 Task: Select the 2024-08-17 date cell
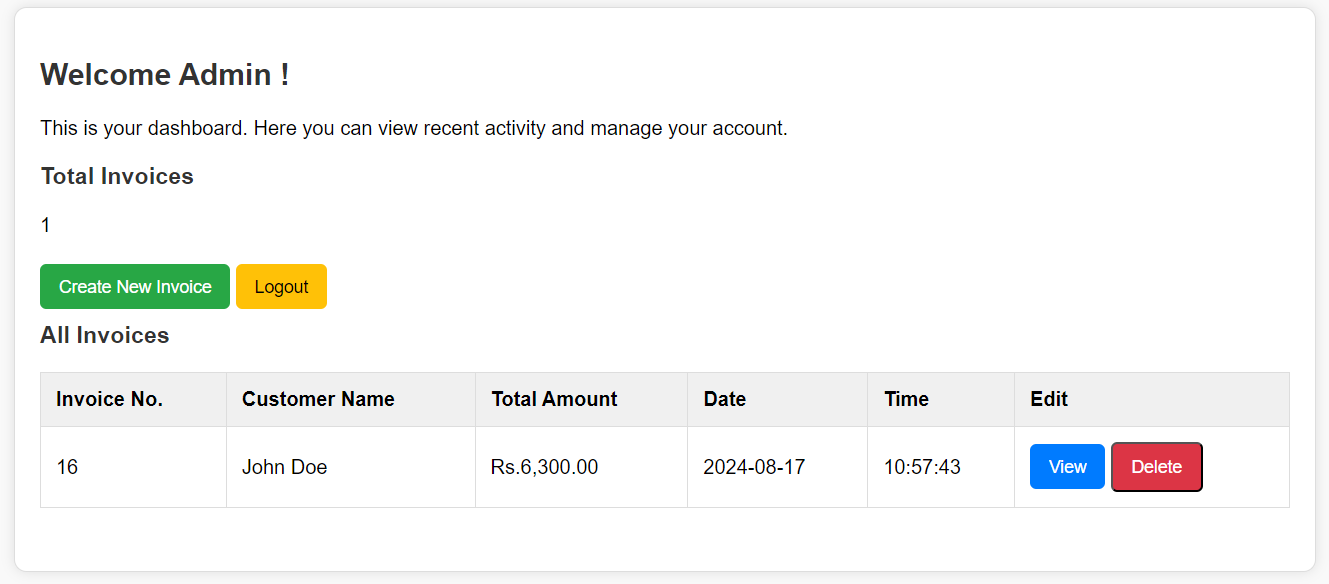[x=754, y=467]
